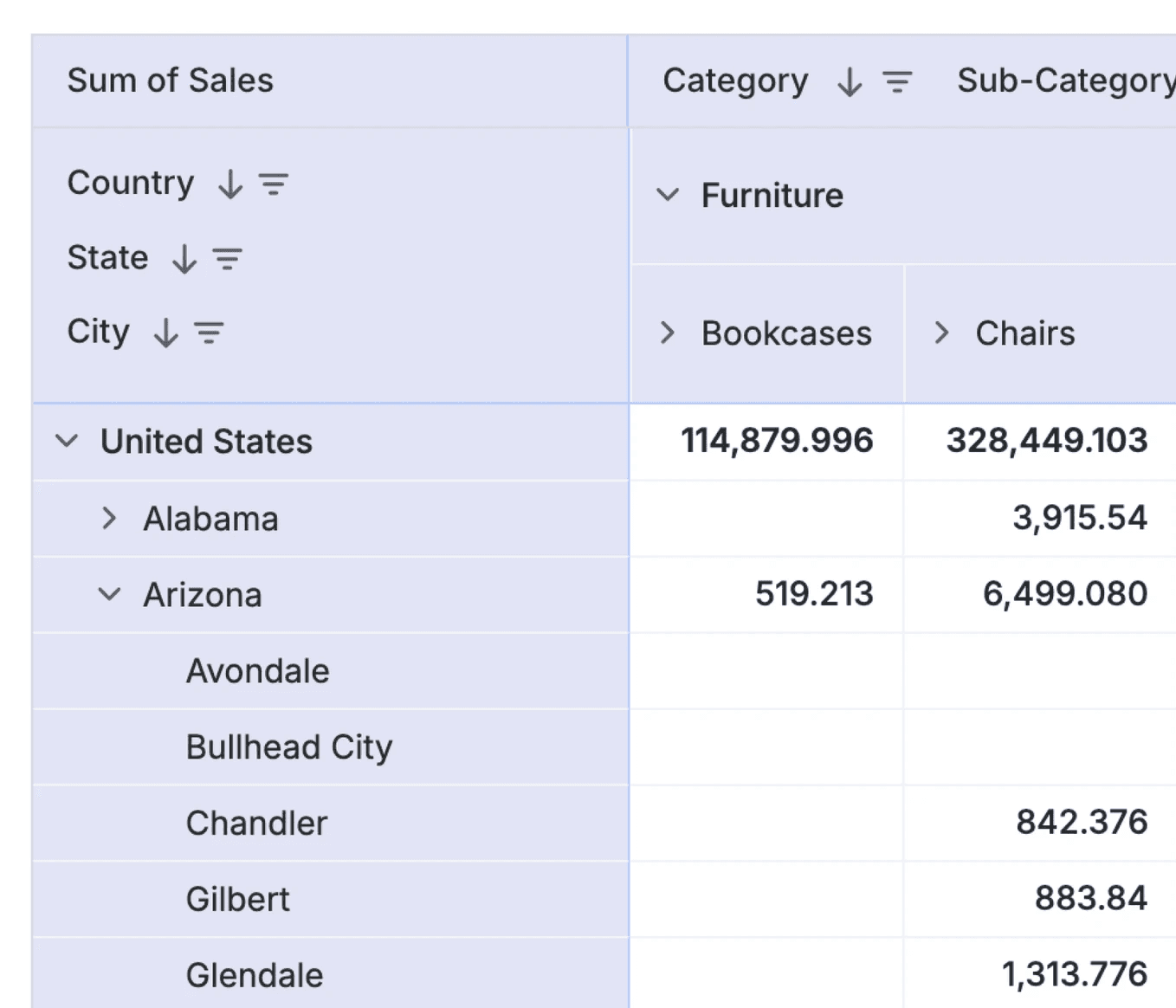Click the Country sort arrow icon
Image resolution: width=1176 pixels, height=1008 pixels.
click(x=230, y=184)
